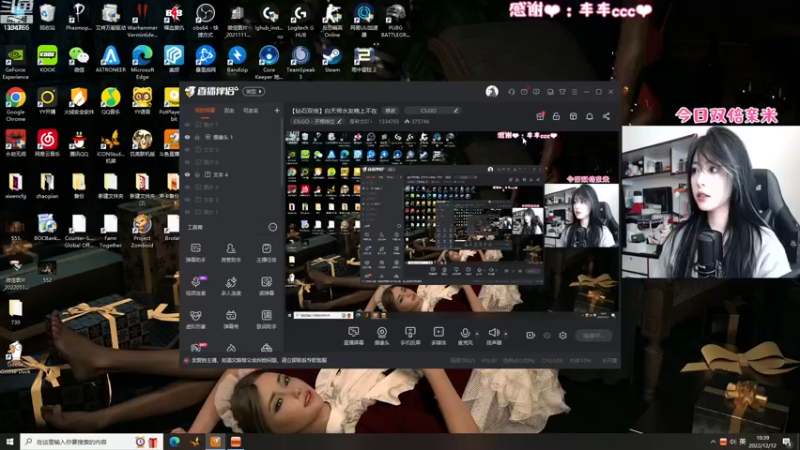Click the unlock padlock icon in header
Viewport: 800px width, 450px height.
[x=556, y=116]
